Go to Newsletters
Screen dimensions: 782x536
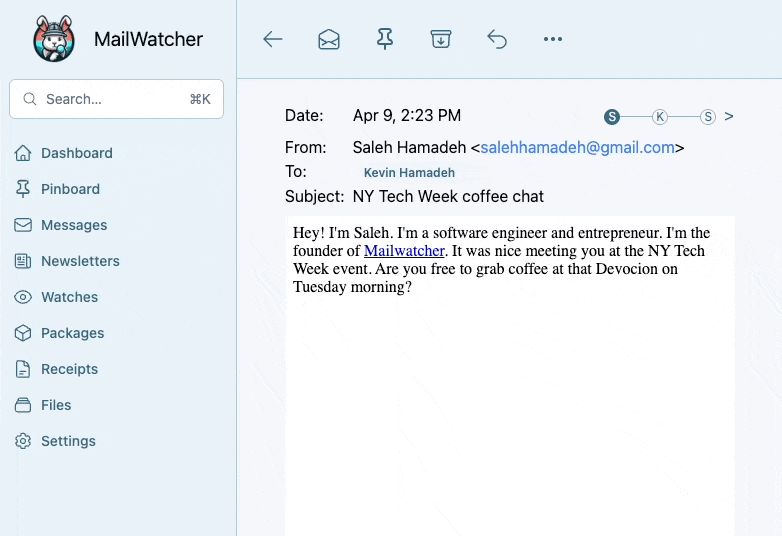tap(80, 261)
